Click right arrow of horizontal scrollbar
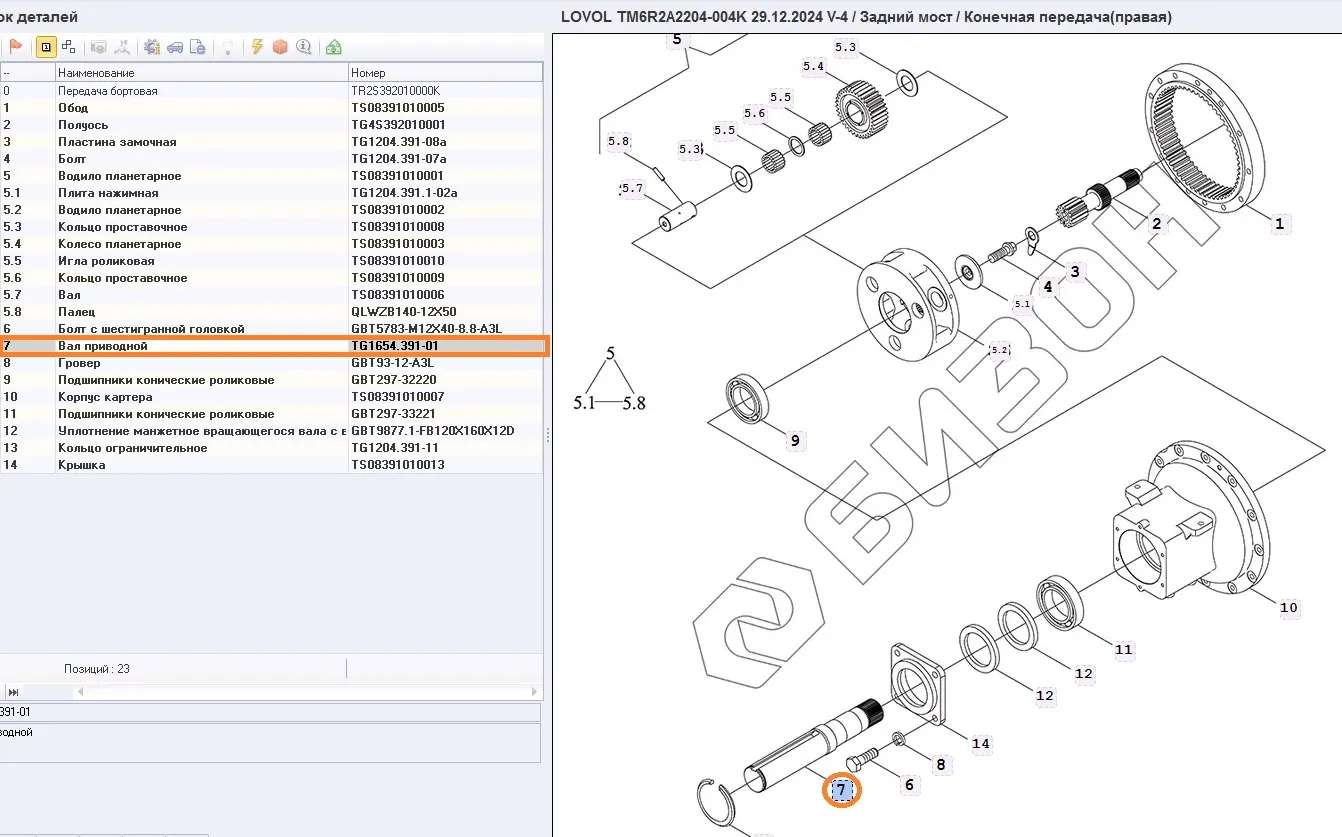This screenshot has width=1342, height=837. point(536,692)
